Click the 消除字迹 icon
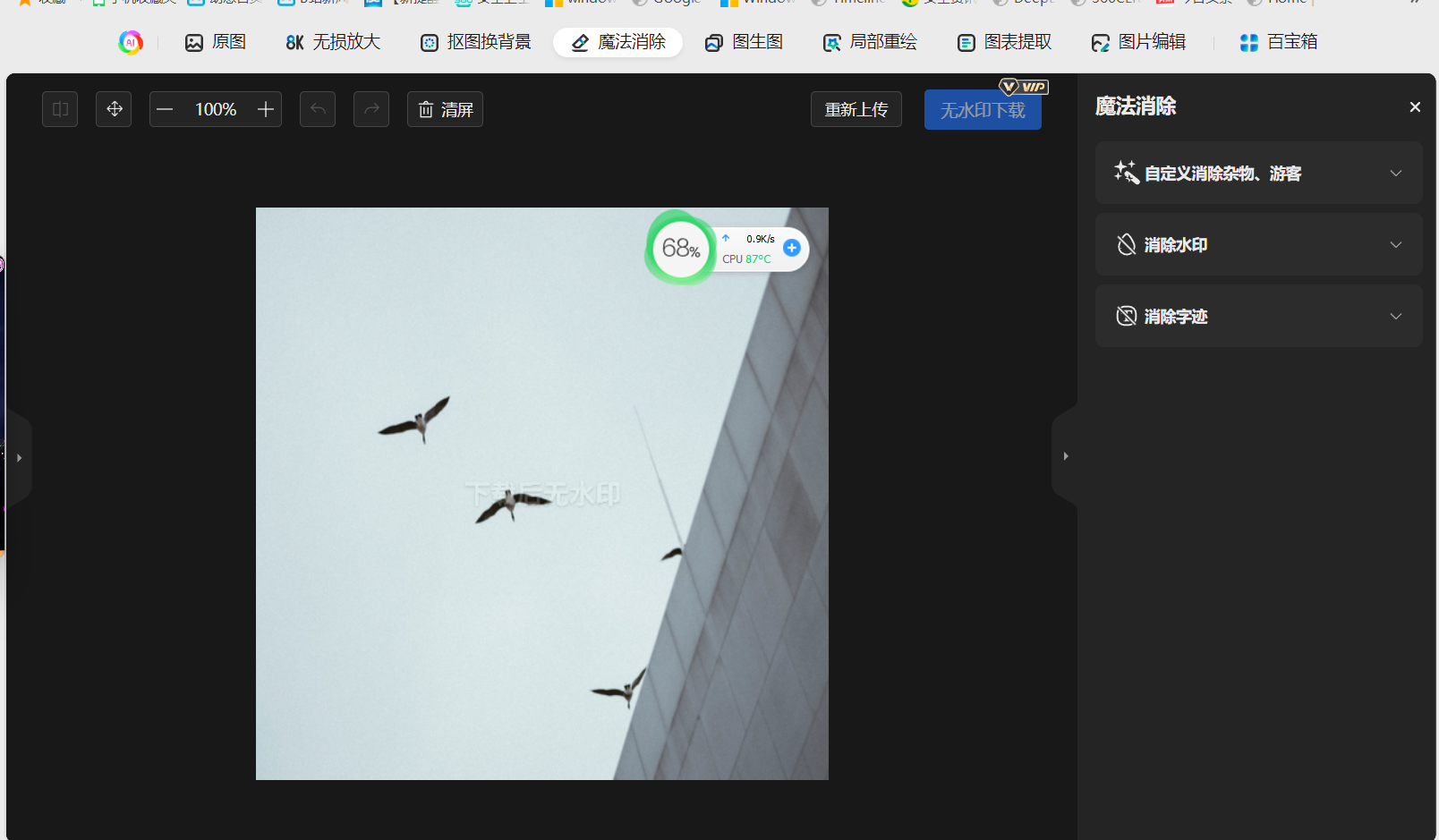 tap(1127, 316)
